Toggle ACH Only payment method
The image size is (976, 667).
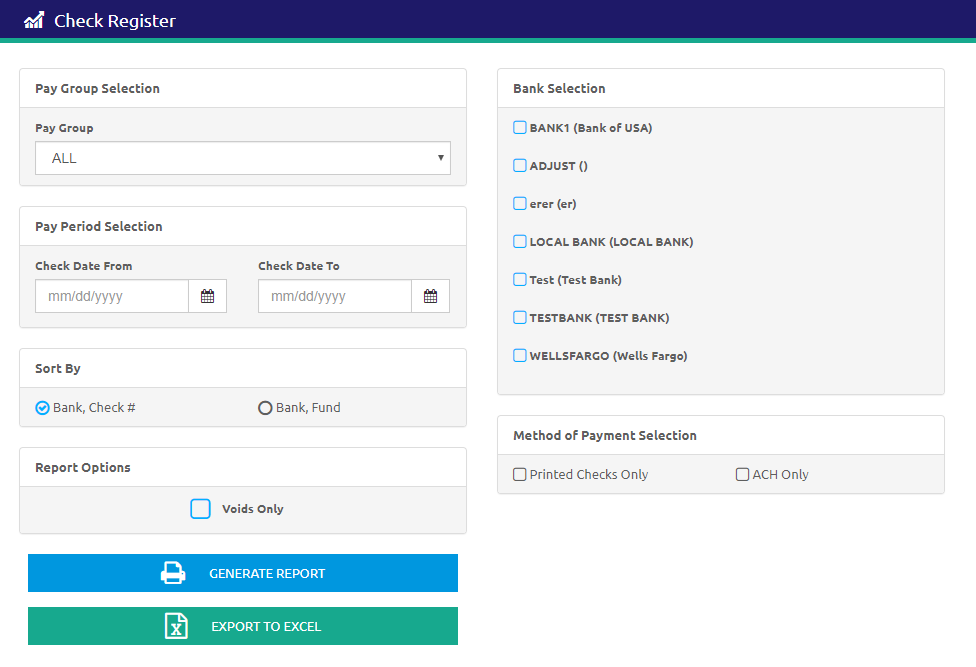click(743, 475)
